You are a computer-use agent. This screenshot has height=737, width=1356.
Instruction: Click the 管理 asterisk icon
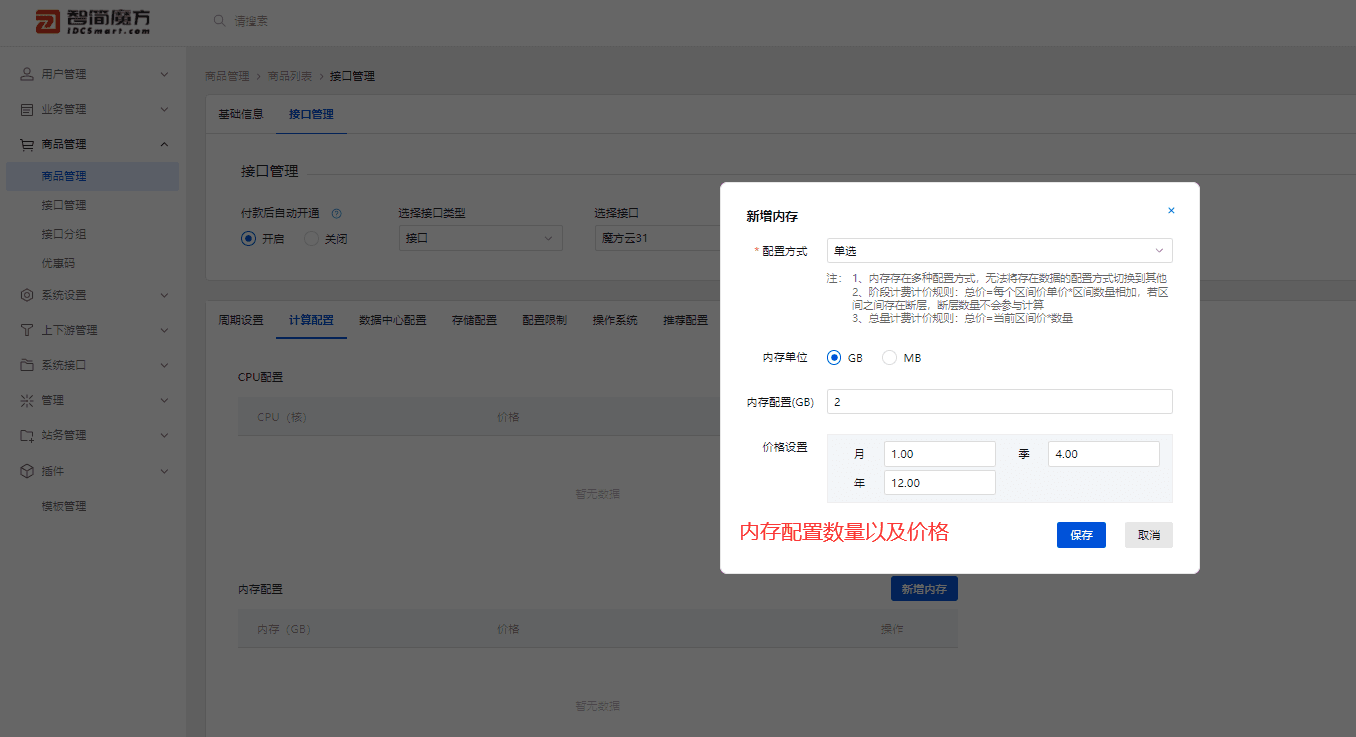[27, 400]
